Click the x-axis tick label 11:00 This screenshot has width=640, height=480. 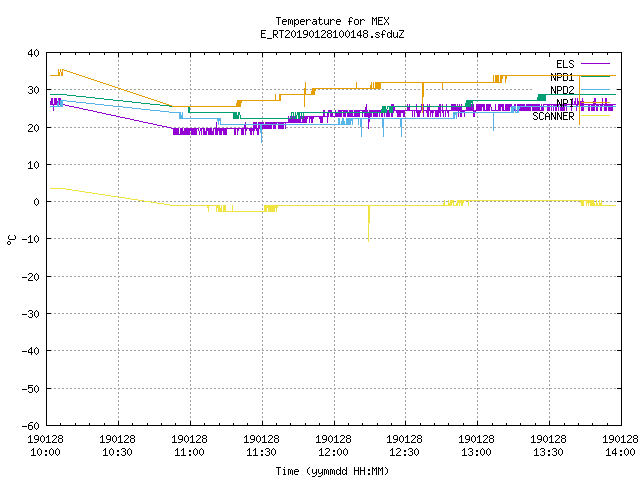[189, 452]
